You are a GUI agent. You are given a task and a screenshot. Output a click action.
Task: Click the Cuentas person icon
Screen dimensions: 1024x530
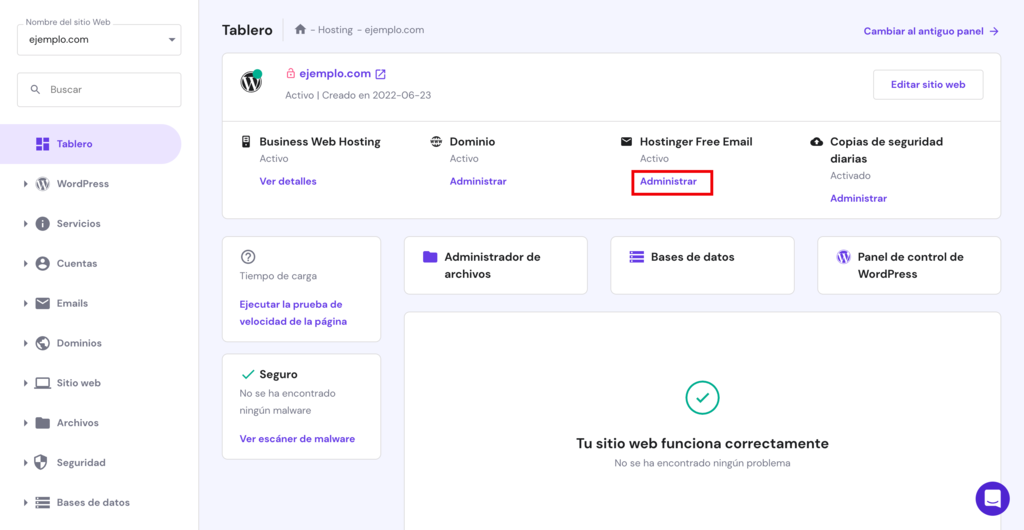pyautogui.click(x=42, y=264)
